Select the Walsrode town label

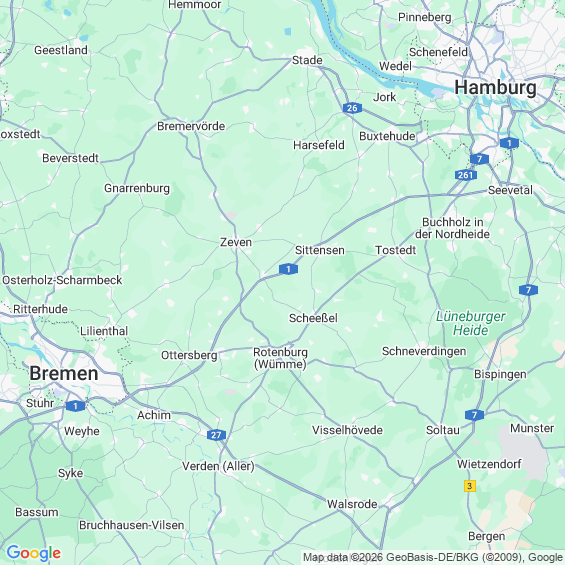pyautogui.click(x=352, y=504)
